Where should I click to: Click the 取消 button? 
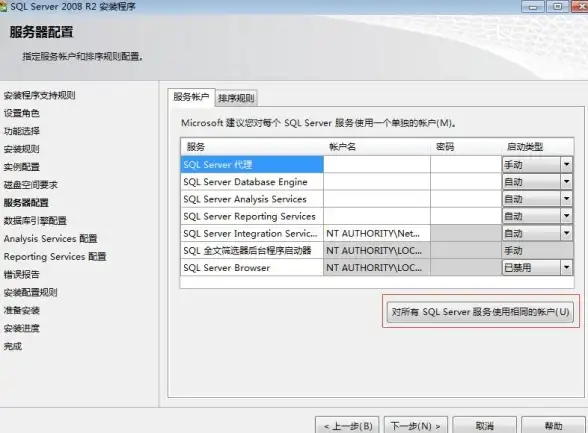484,425
